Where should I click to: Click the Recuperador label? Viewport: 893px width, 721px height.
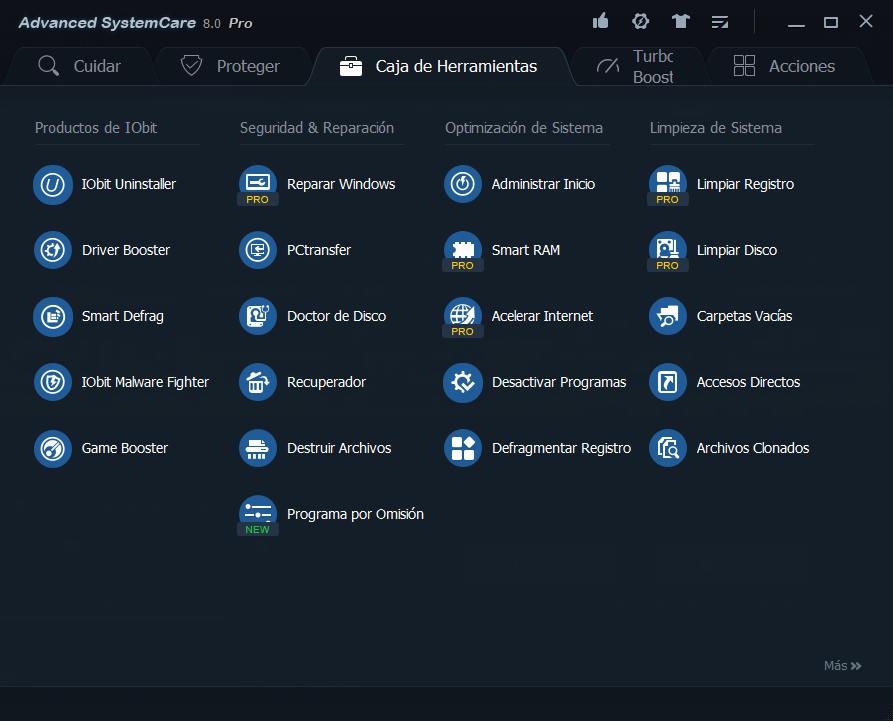click(326, 382)
